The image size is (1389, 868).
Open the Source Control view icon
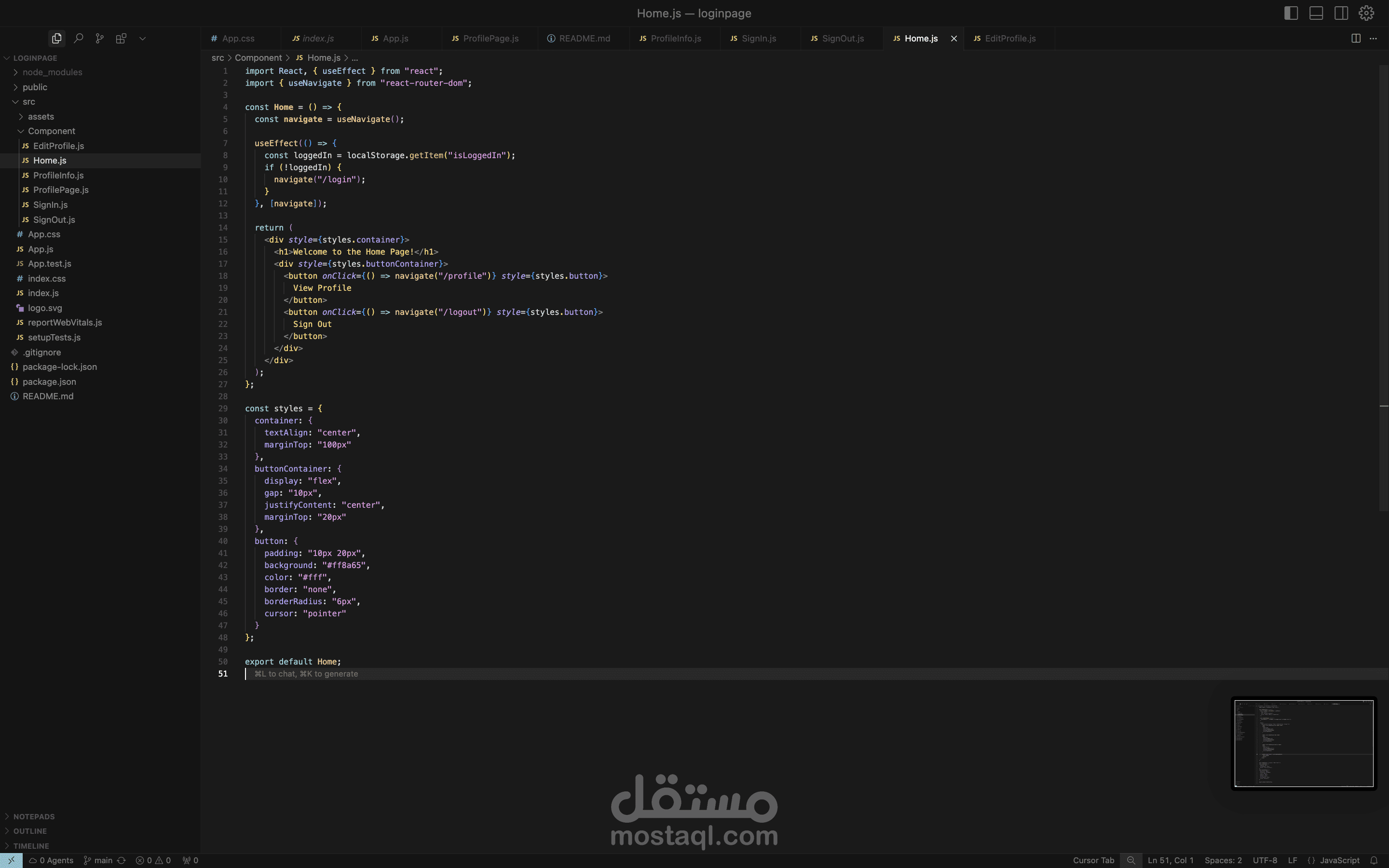click(x=100, y=39)
